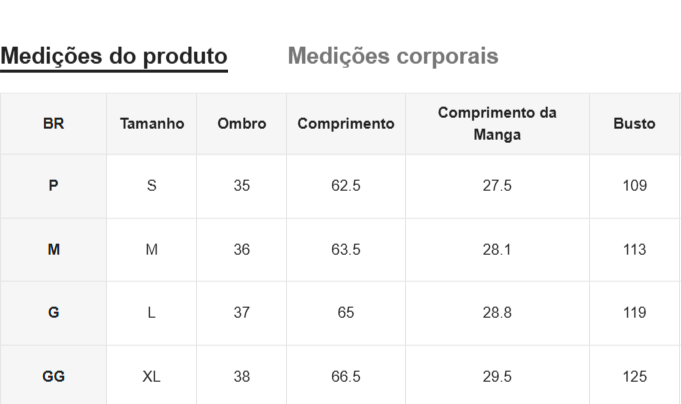Click the bust value 109
Screen dimensions: 681x404
pyautogui.click(x=634, y=186)
